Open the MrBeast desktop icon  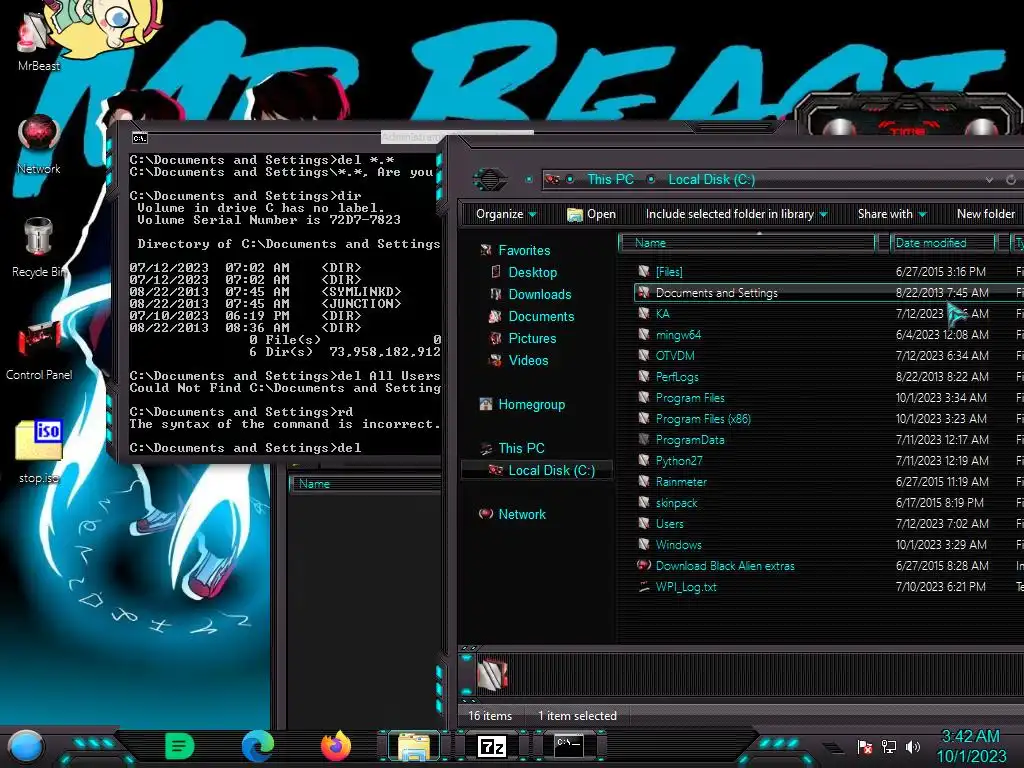pos(38,40)
